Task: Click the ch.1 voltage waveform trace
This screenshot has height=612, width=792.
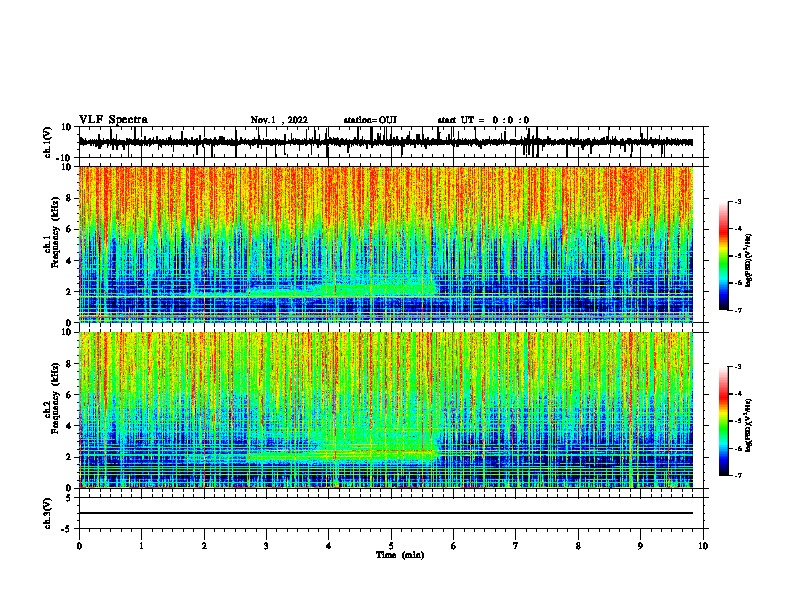Action: 385,142
